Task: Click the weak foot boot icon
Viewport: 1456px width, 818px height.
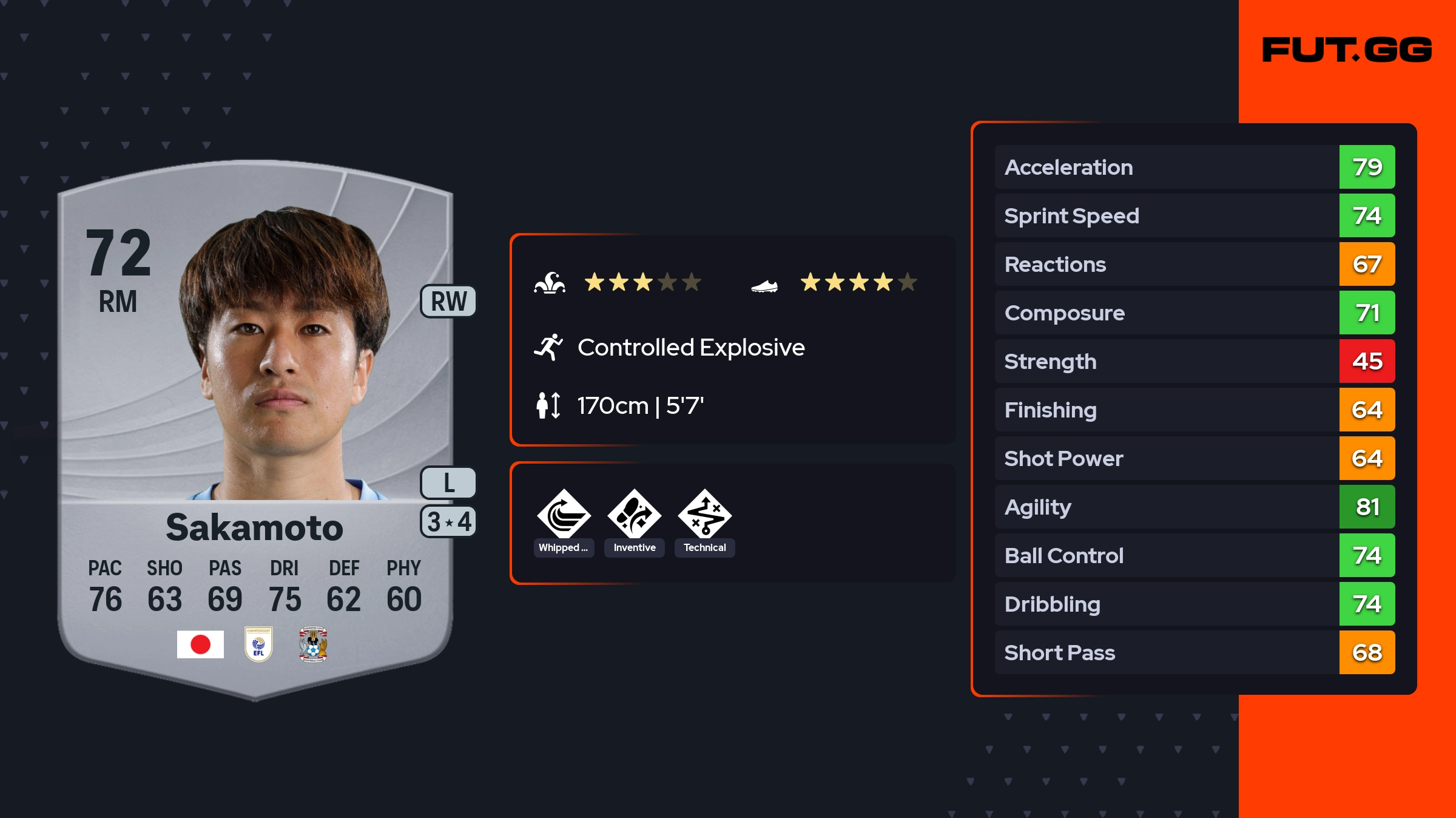Action: 764,285
